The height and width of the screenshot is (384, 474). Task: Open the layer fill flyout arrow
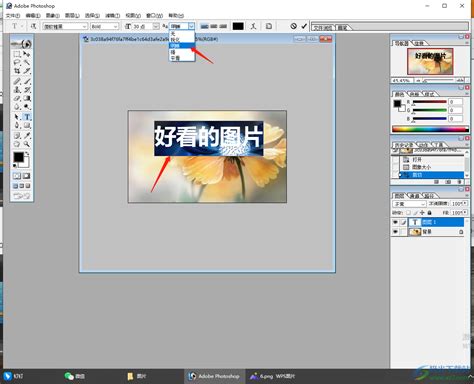465,212
